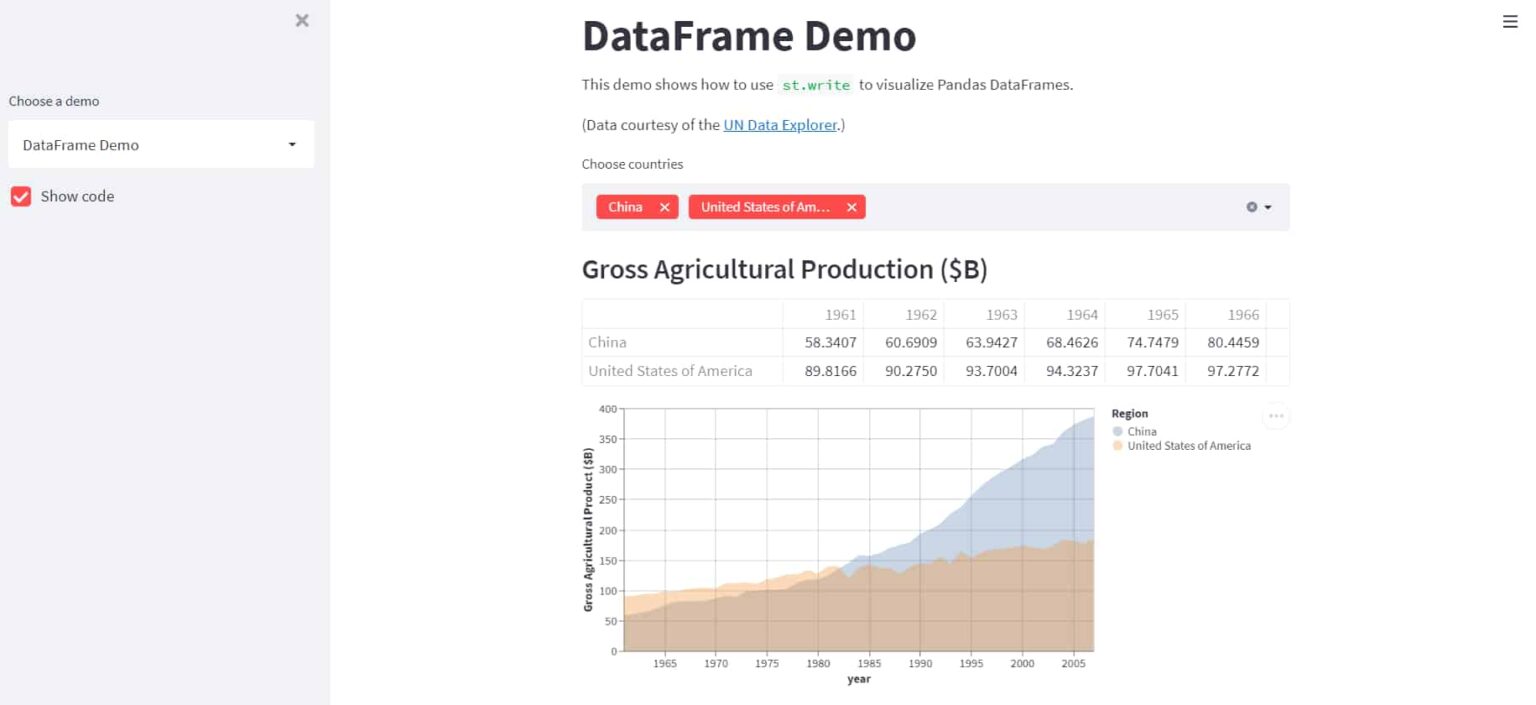
Task: Click the Show code label text
Action: 77,196
